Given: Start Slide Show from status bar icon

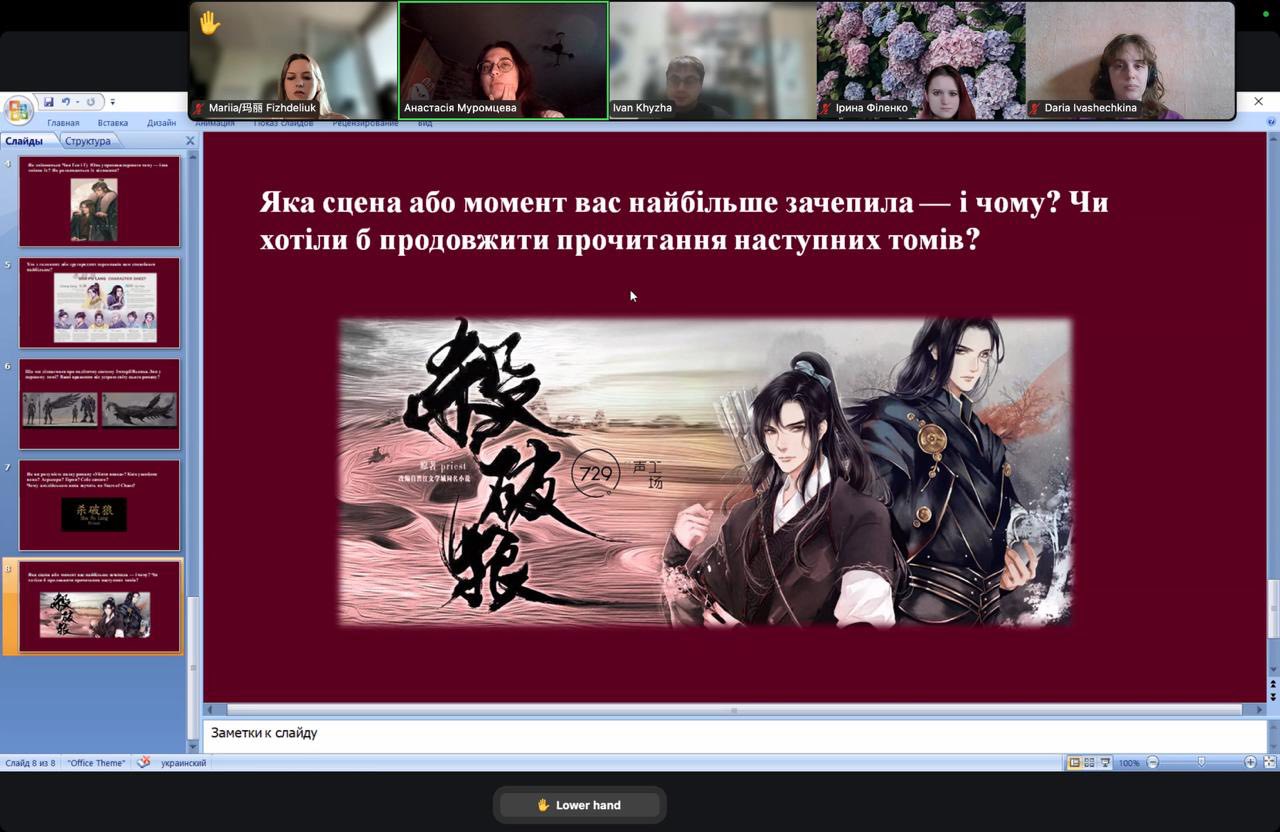Looking at the screenshot, I should click(1104, 762).
